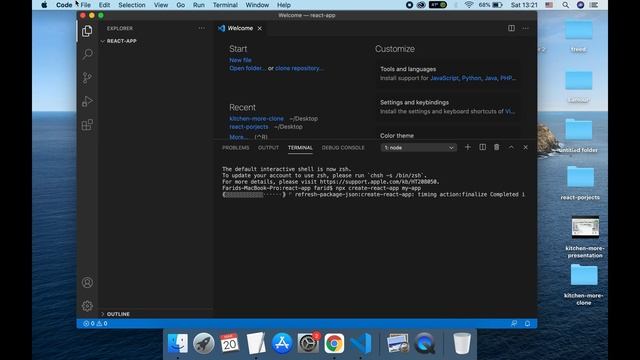
Task: Open Settings and keybindings customize item
Action: point(448,107)
